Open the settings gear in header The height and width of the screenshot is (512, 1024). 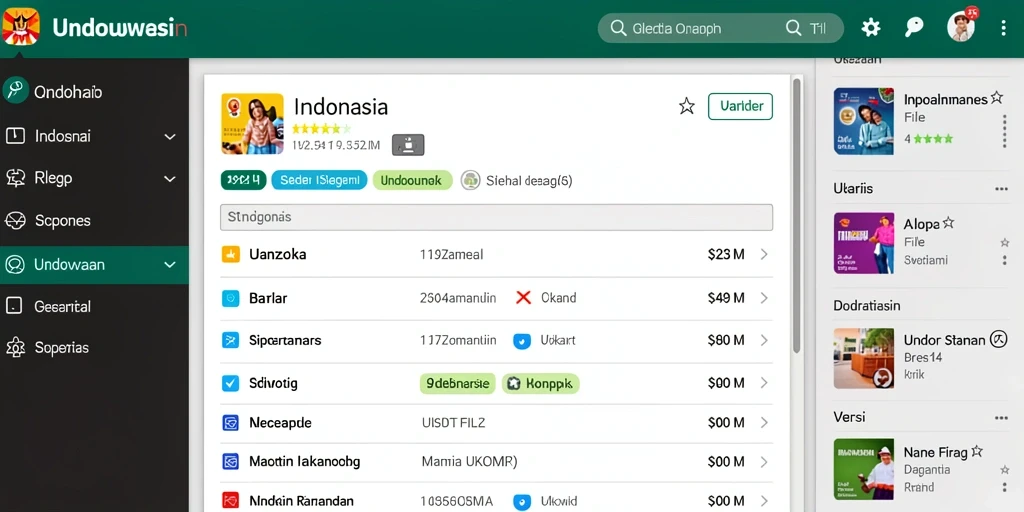pos(871,27)
